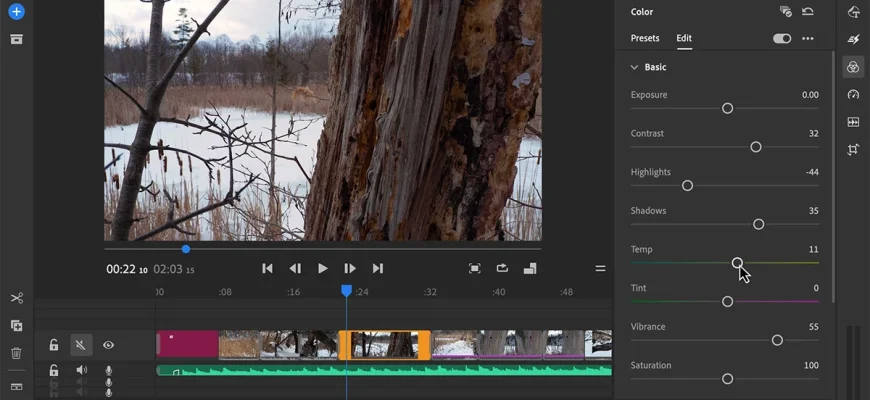Click the reset color arrow icon
870x400 pixels.
808,11
